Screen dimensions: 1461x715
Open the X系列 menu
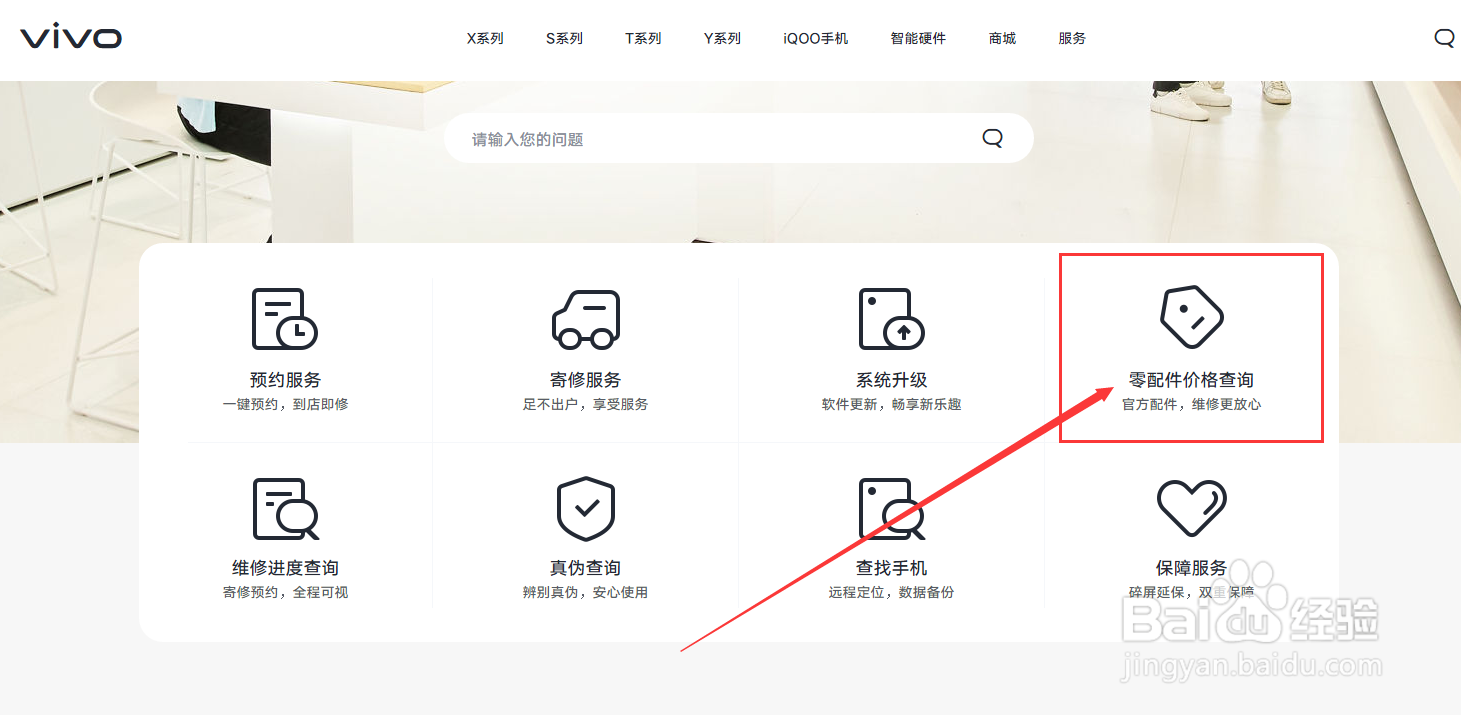click(484, 38)
